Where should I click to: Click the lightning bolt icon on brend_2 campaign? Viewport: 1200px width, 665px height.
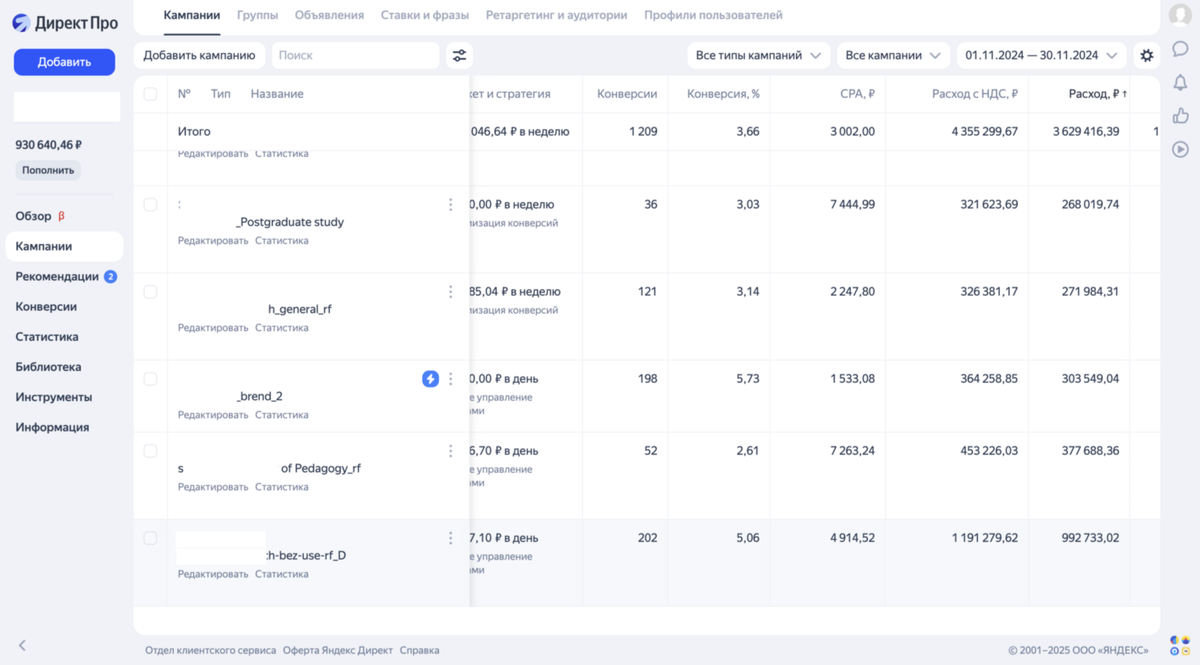[x=430, y=379]
